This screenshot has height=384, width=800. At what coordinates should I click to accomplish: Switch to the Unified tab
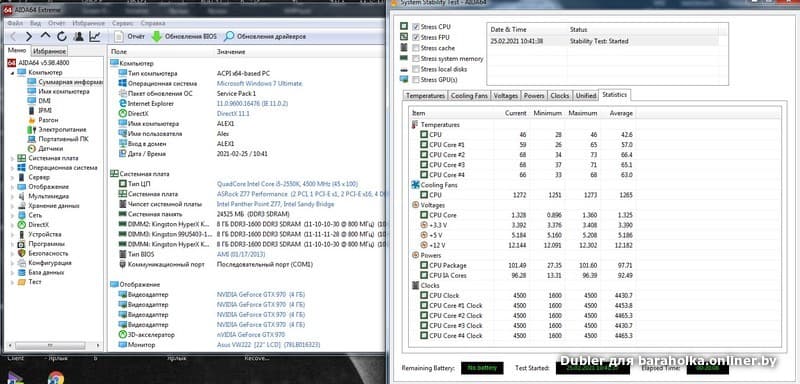click(x=586, y=96)
